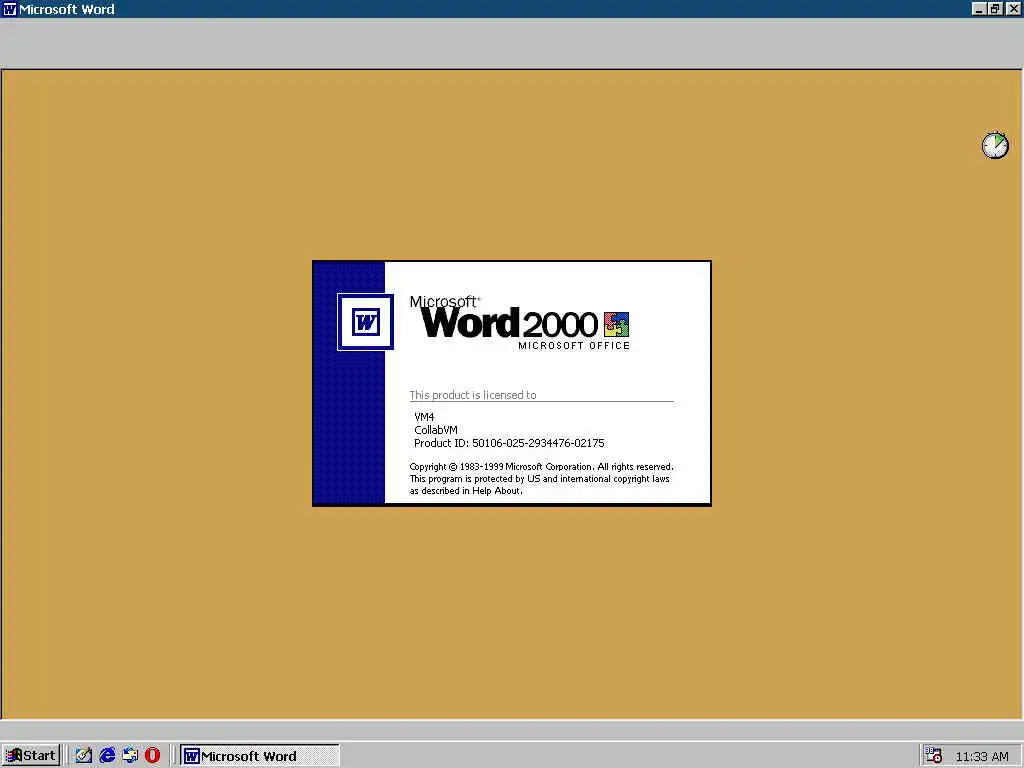This screenshot has width=1024, height=768.
Task: Launch Internet Explorer from quick launch
Action: coord(107,756)
